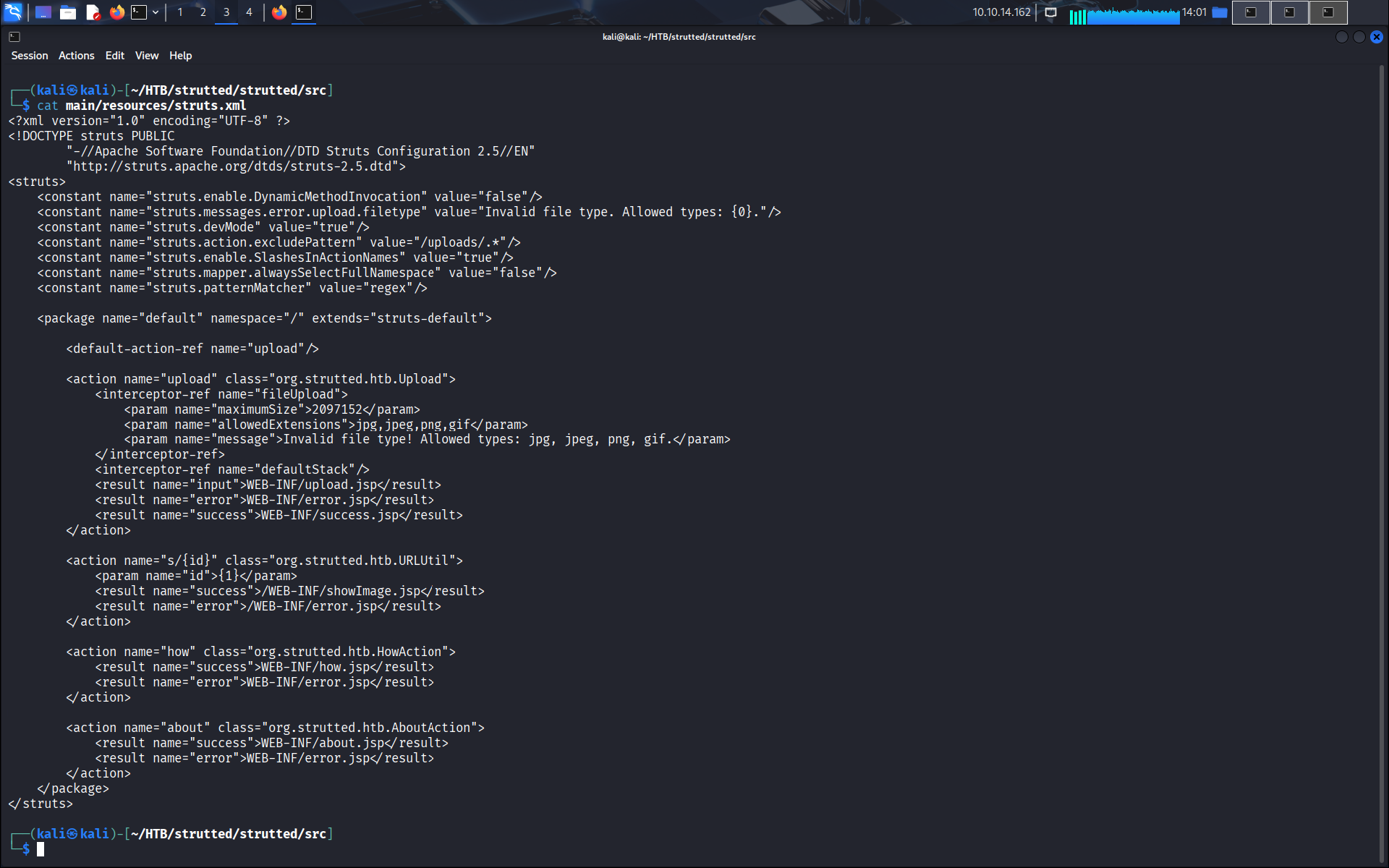Image resolution: width=1389 pixels, height=868 pixels.
Task: Select the first terminal window thumbnail
Action: (1251, 12)
